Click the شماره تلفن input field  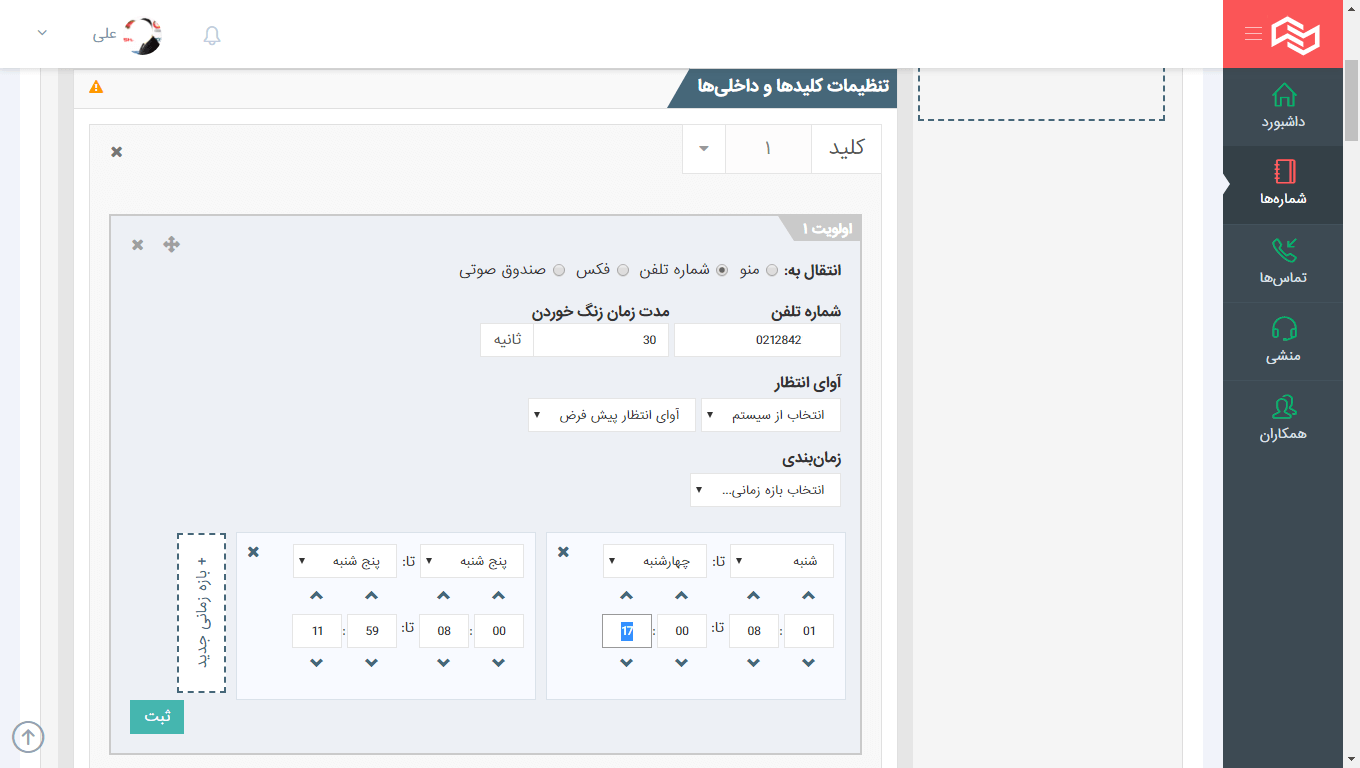757,340
